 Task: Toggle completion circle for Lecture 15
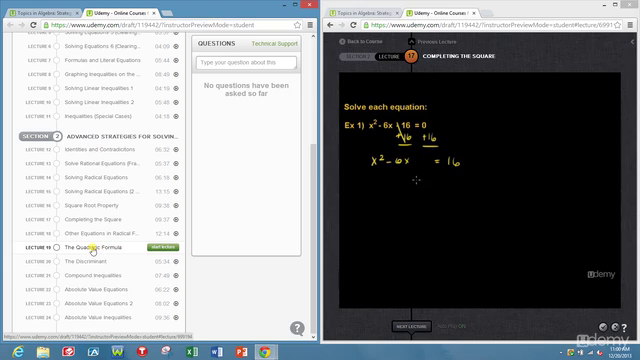point(57,192)
